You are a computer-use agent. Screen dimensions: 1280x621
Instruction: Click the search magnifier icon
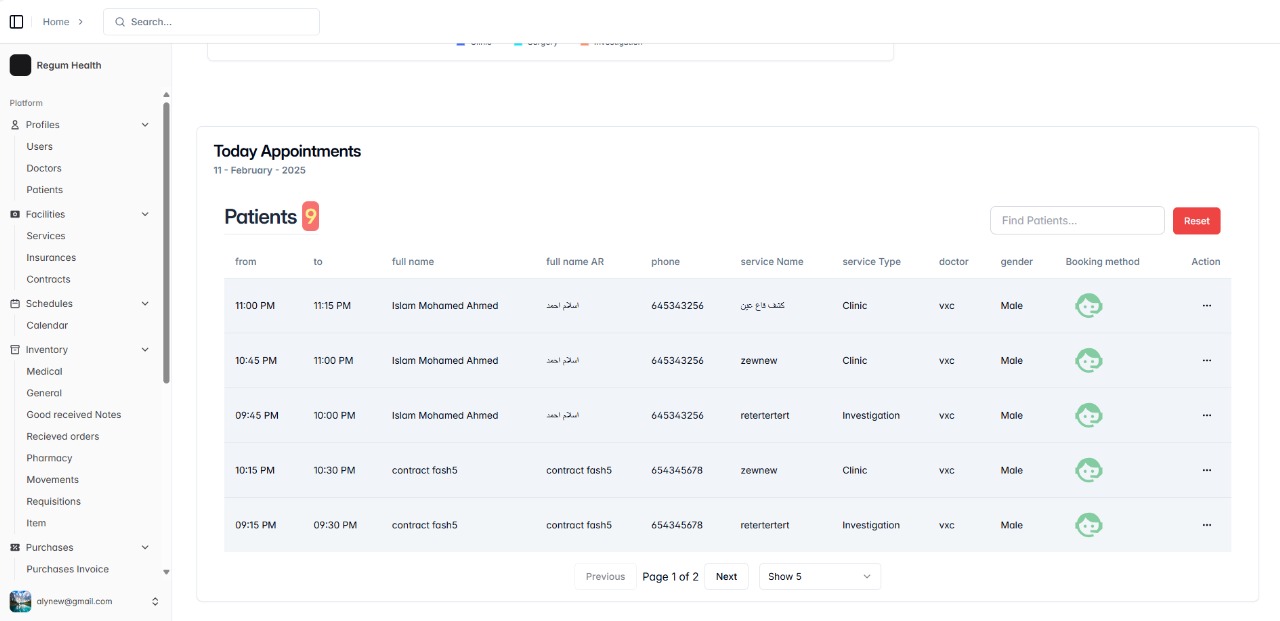(120, 22)
